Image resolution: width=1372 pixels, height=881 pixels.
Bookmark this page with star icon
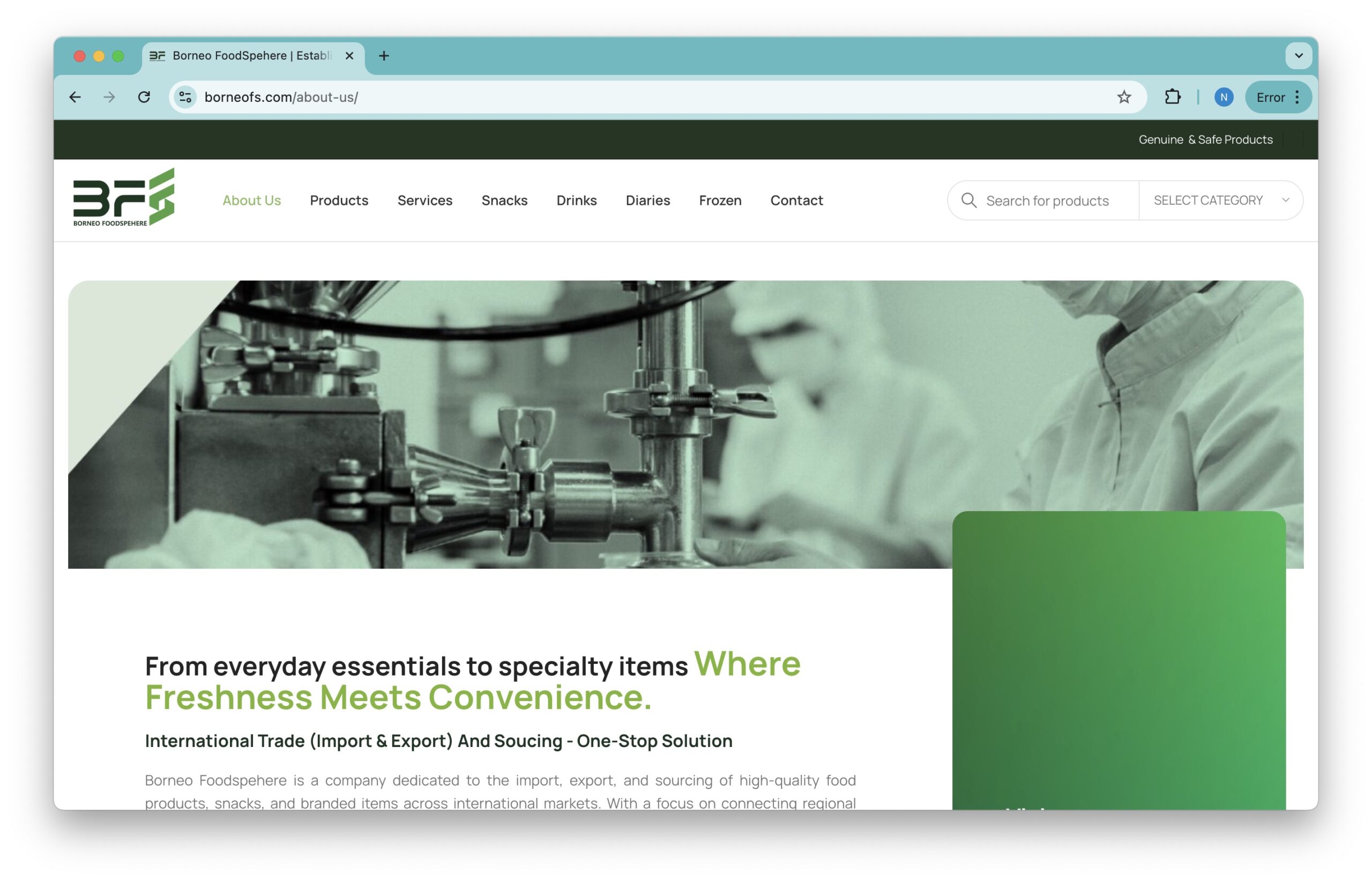pyautogui.click(x=1124, y=97)
